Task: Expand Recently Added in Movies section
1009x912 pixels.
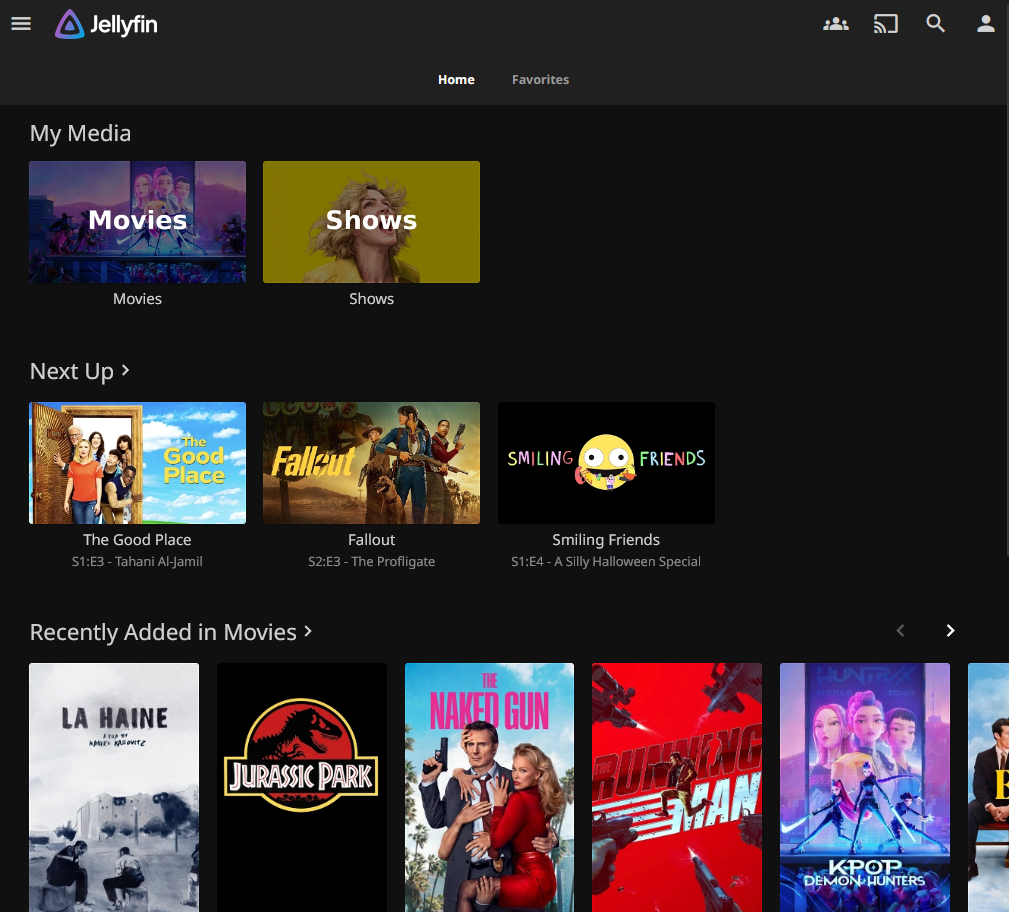Action: coord(171,632)
